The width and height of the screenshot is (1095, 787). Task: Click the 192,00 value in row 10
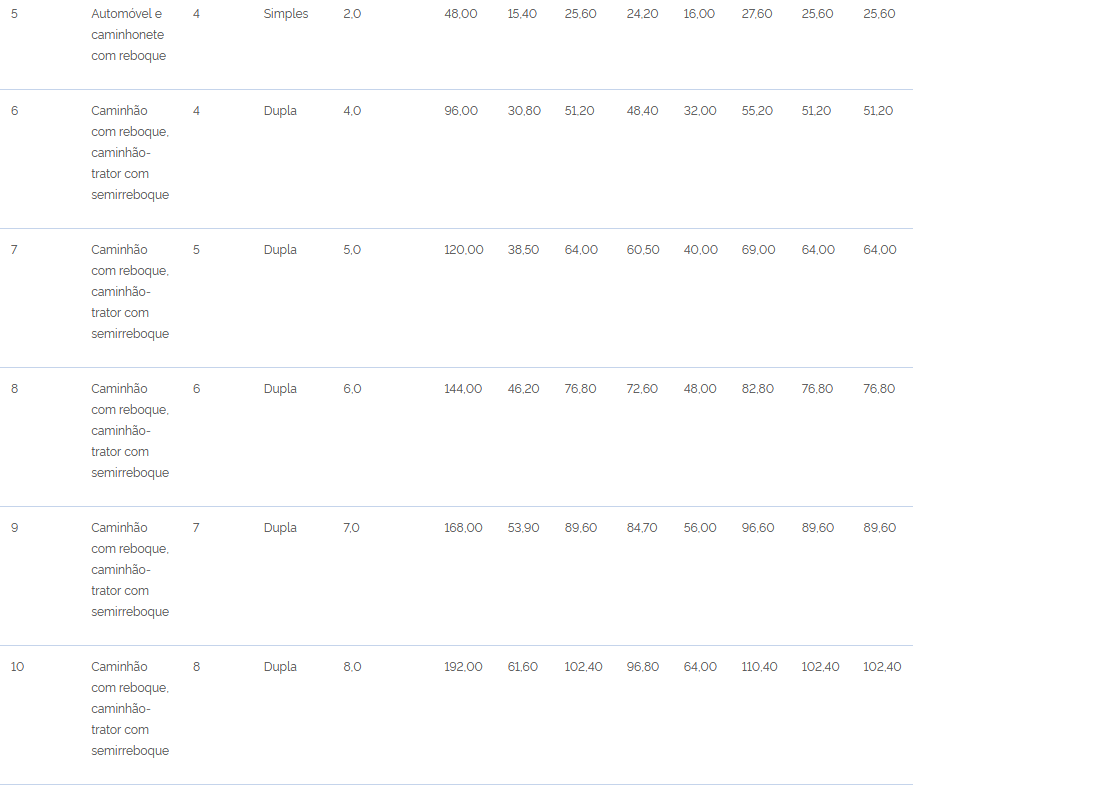point(463,667)
